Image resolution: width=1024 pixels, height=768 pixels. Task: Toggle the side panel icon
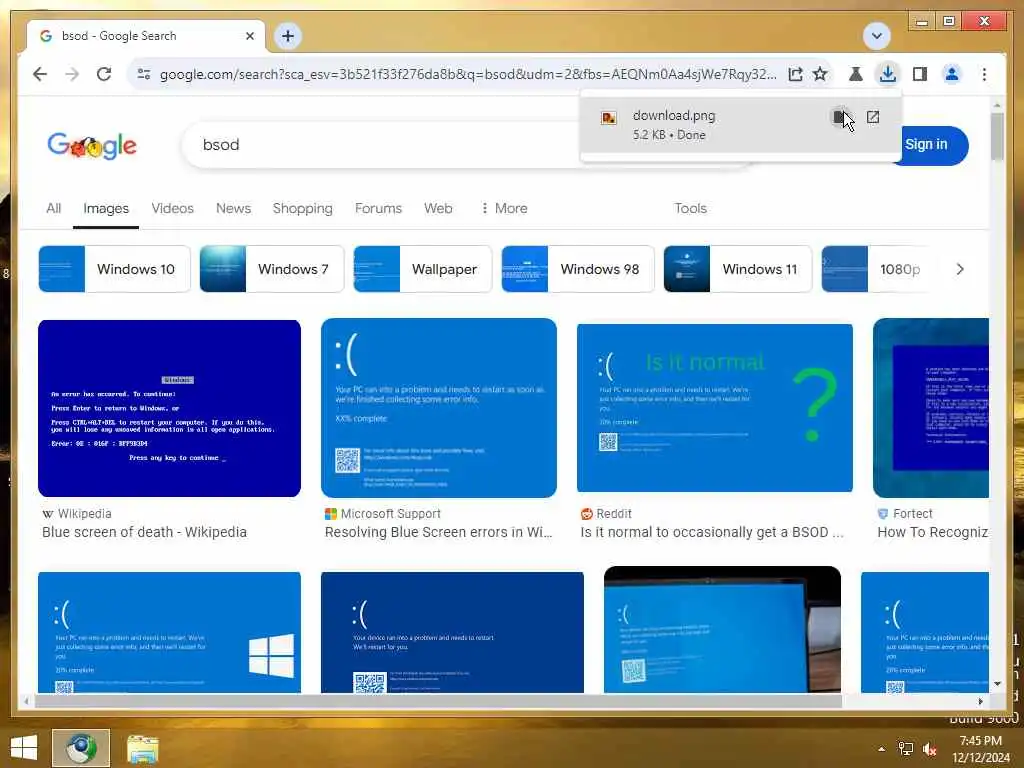click(920, 74)
